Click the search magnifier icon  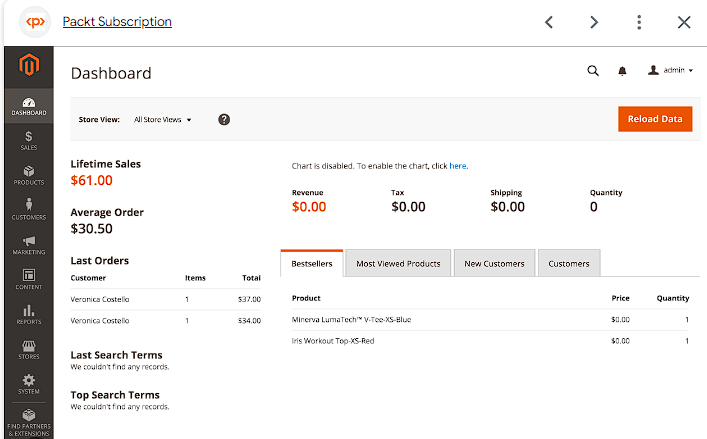point(593,71)
